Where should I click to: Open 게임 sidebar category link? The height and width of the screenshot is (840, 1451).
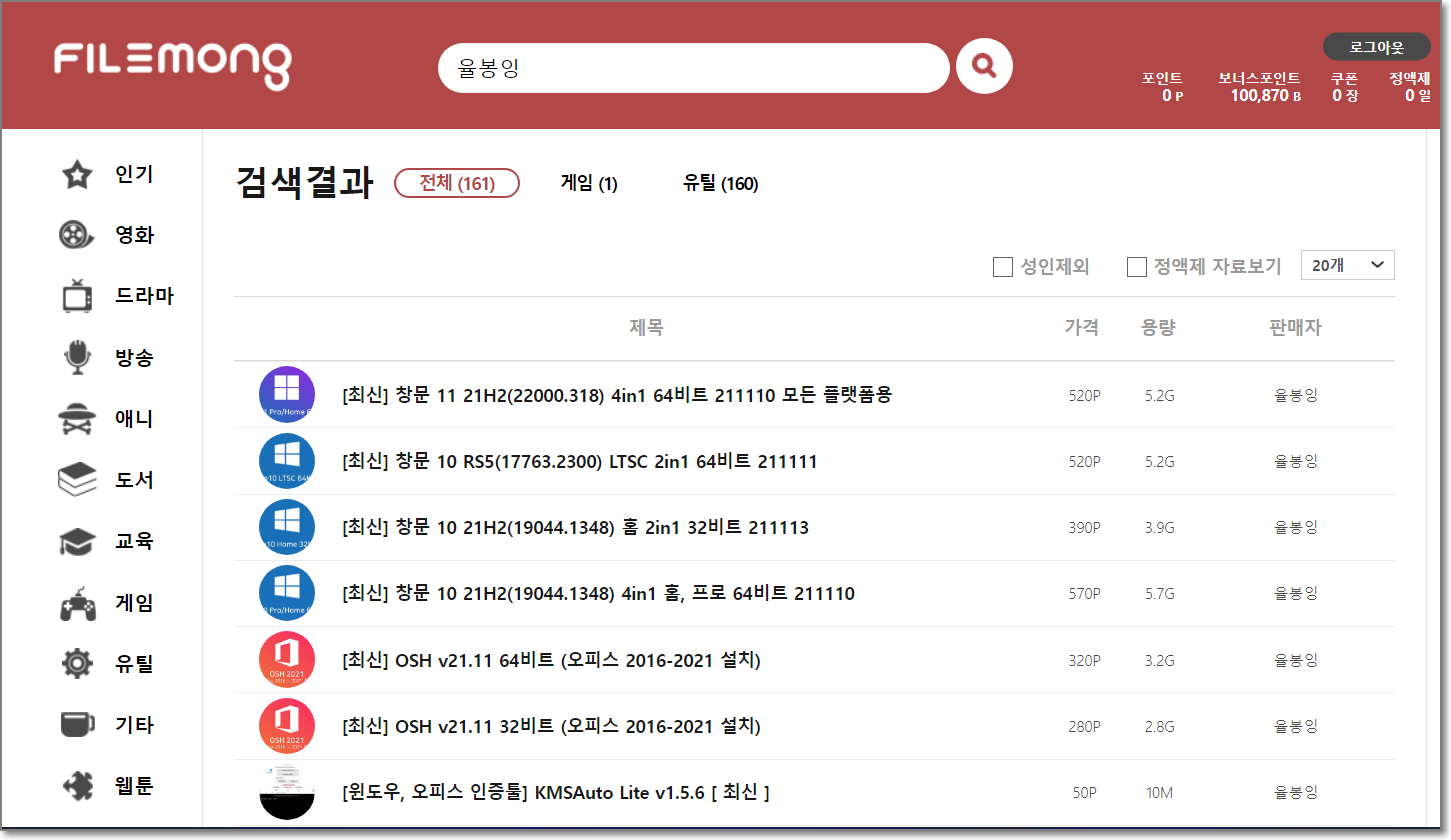click(x=135, y=604)
